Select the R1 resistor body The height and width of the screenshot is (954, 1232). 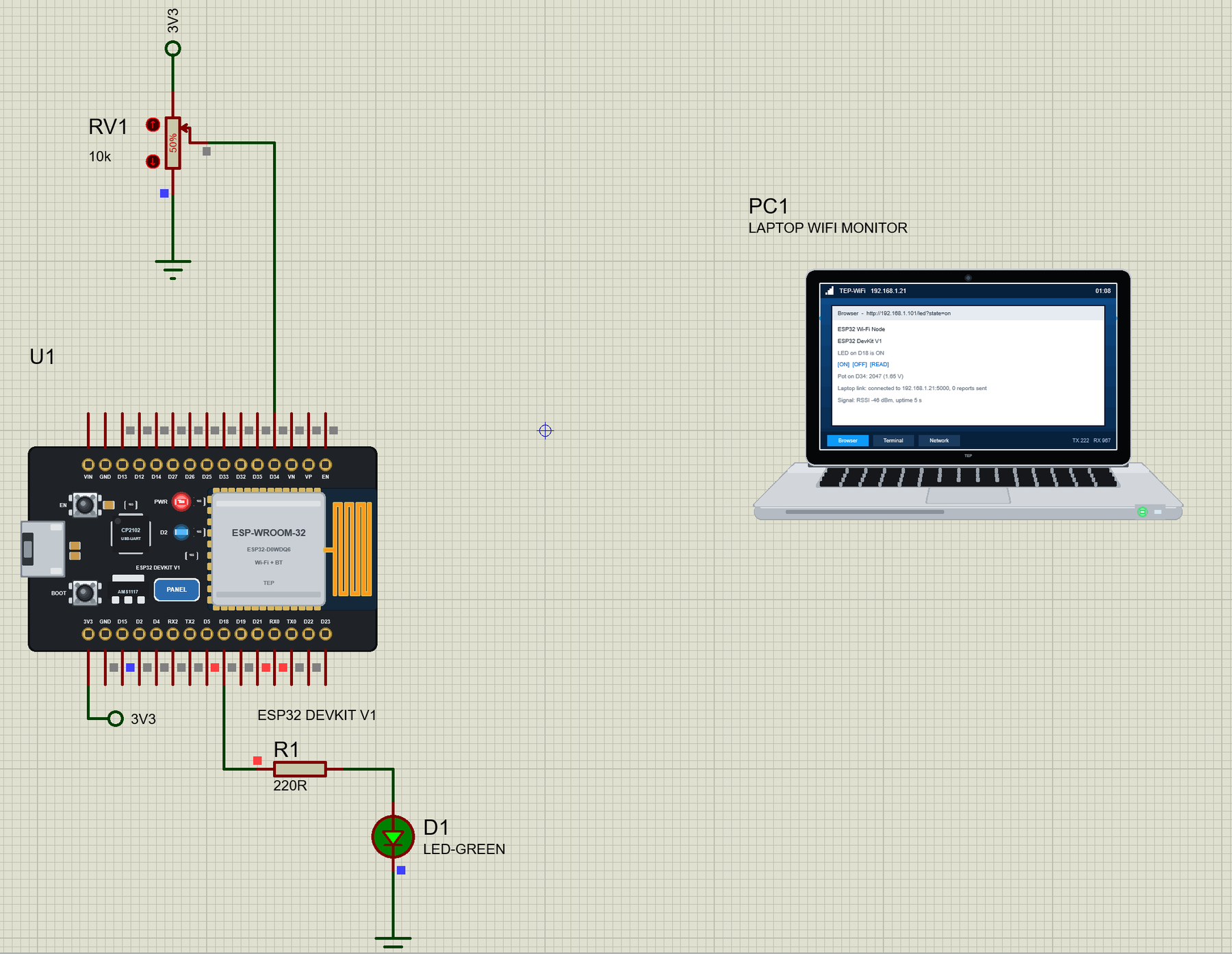300,769
